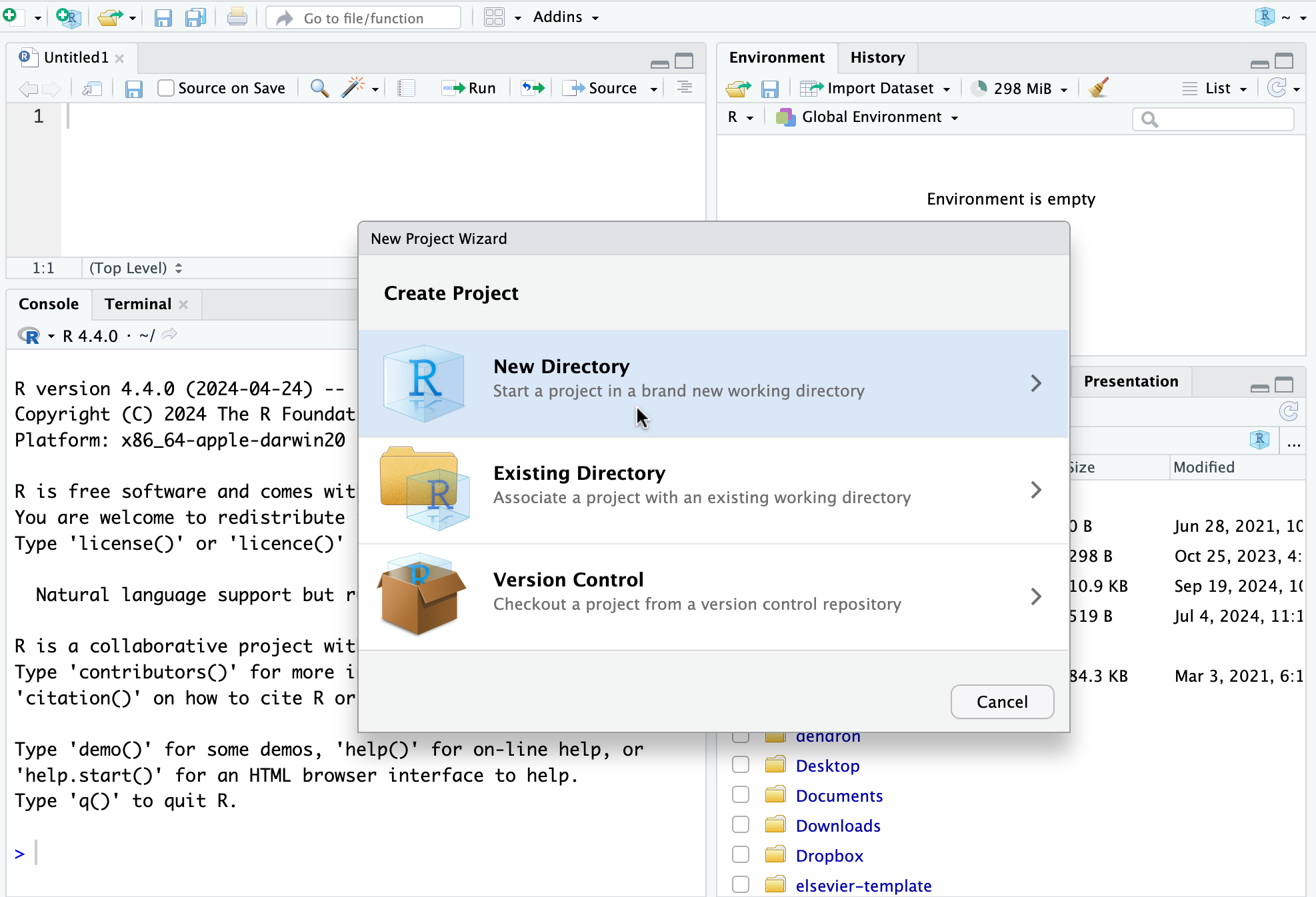
Task: Cancel the New Project Wizard
Action: tap(1002, 702)
